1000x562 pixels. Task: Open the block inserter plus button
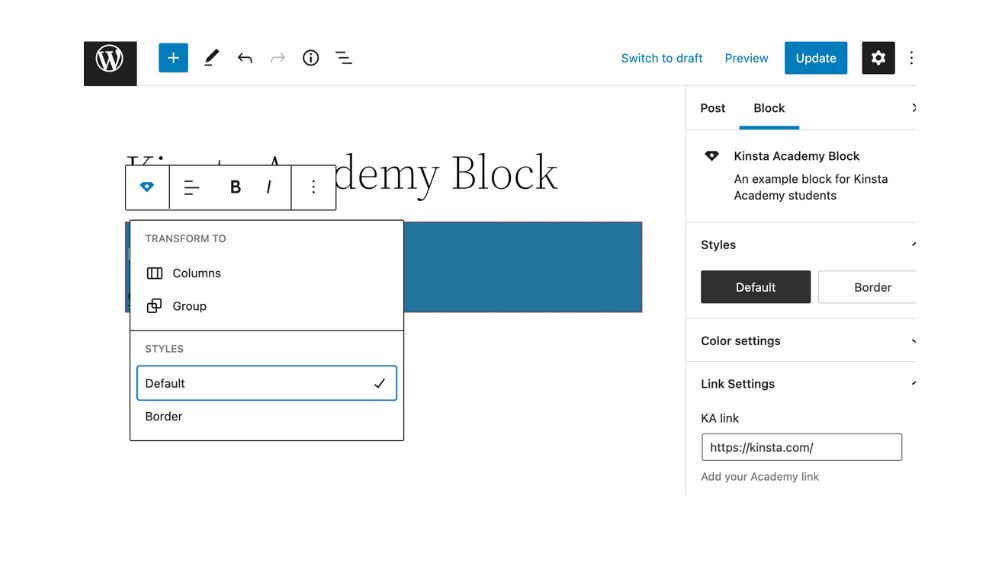[x=173, y=58]
